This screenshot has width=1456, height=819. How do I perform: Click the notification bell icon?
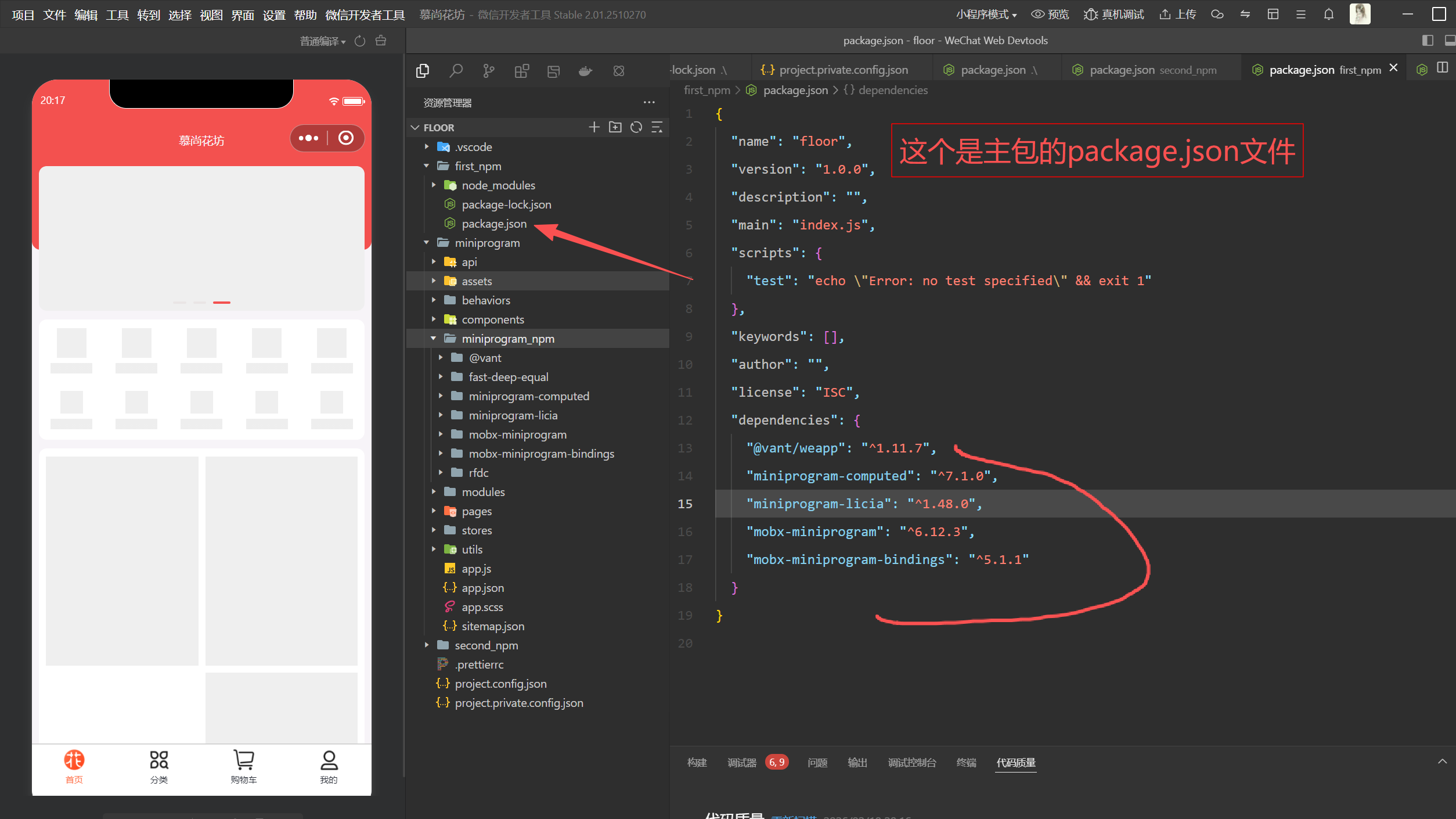pos(1328,15)
